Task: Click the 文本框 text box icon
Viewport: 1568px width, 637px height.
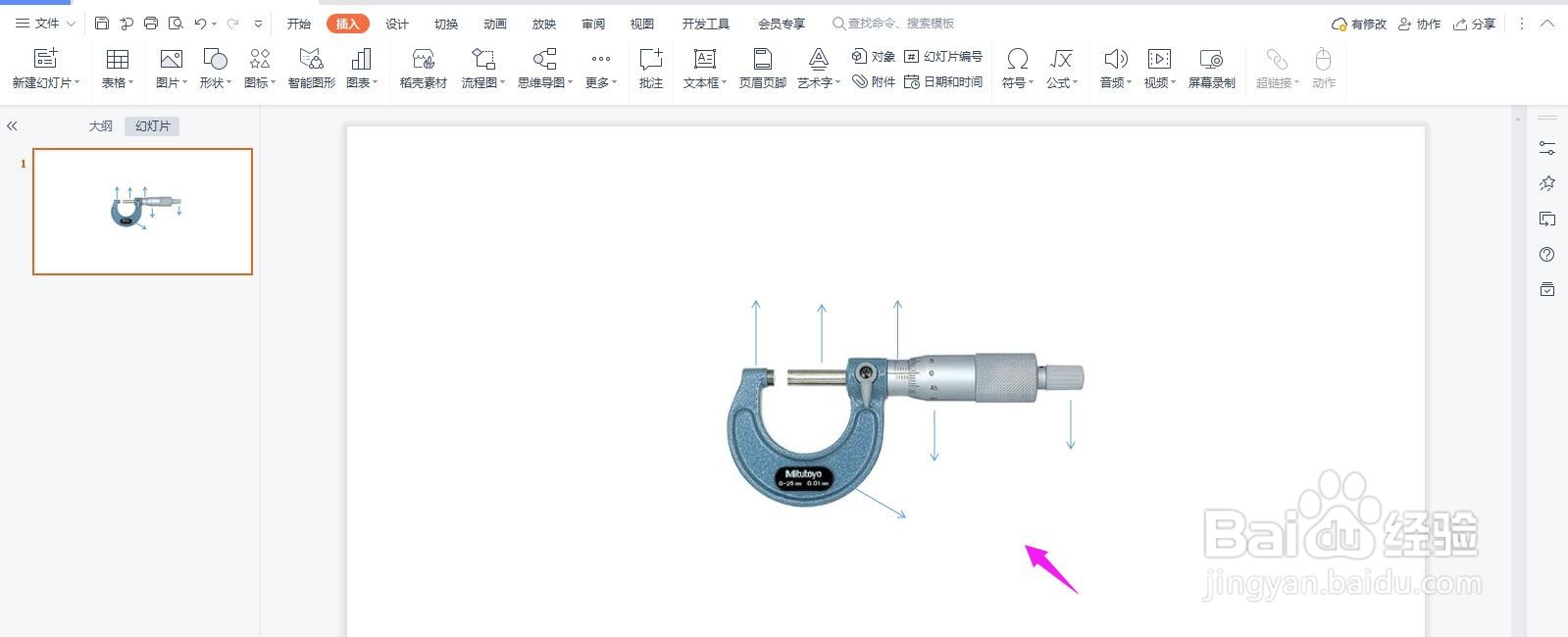Action: [704, 59]
